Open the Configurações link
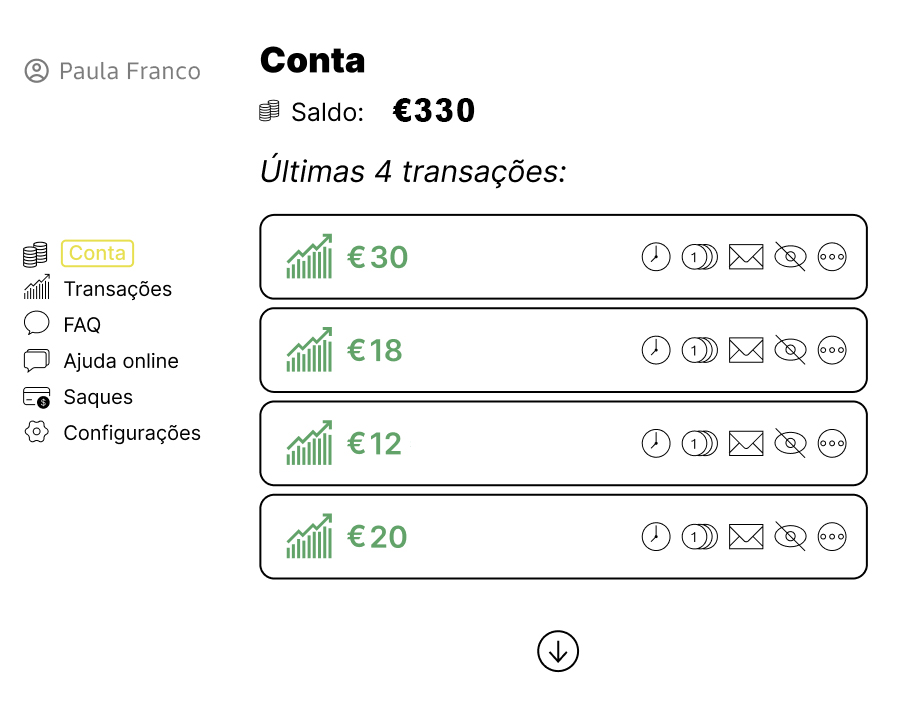The width and height of the screenshot is (920, 716). tap(132, 433)
